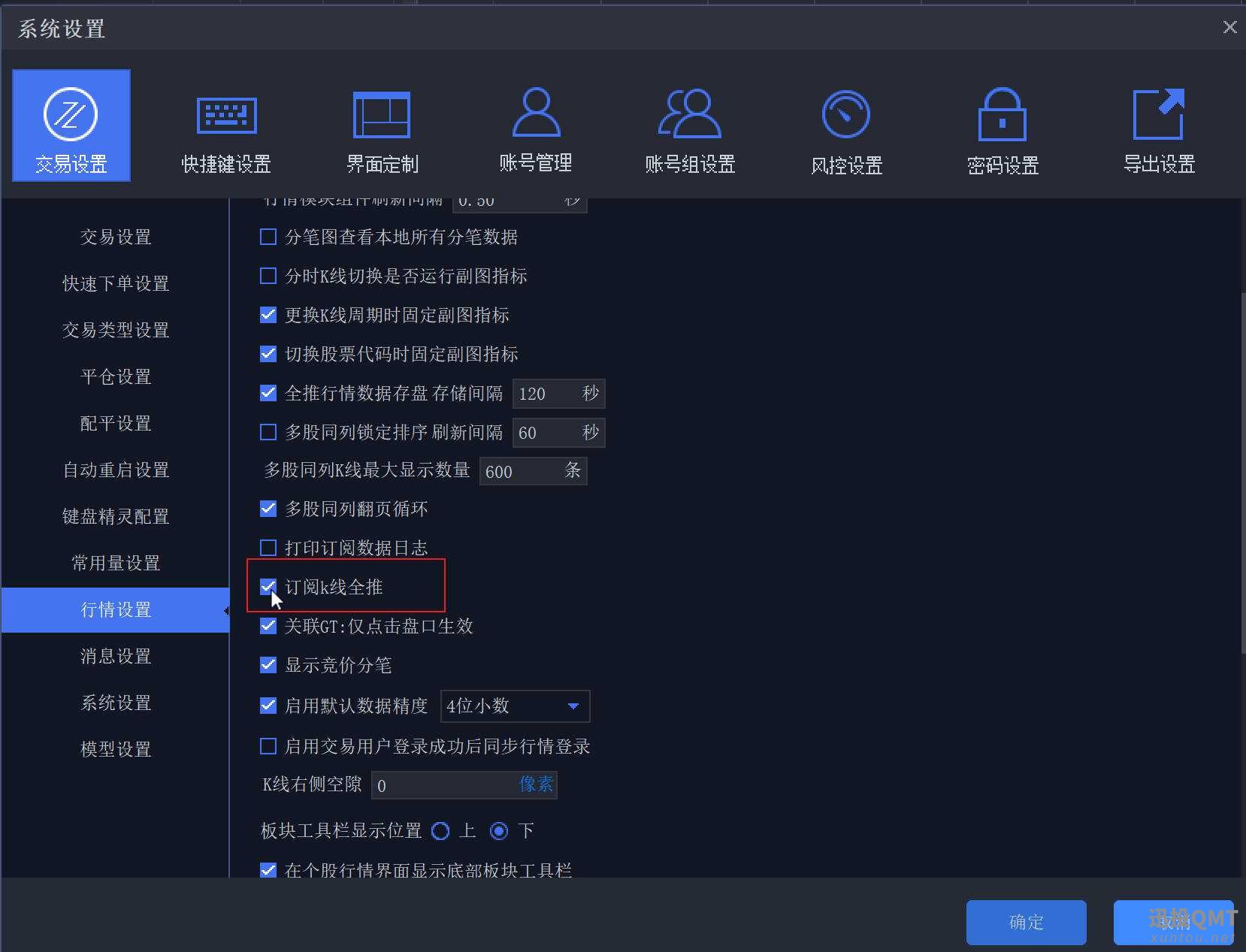Click the K线右侧空隙 pixel input field
Viewport: 1246px width, 952px height.
click(x=443, y=785)
